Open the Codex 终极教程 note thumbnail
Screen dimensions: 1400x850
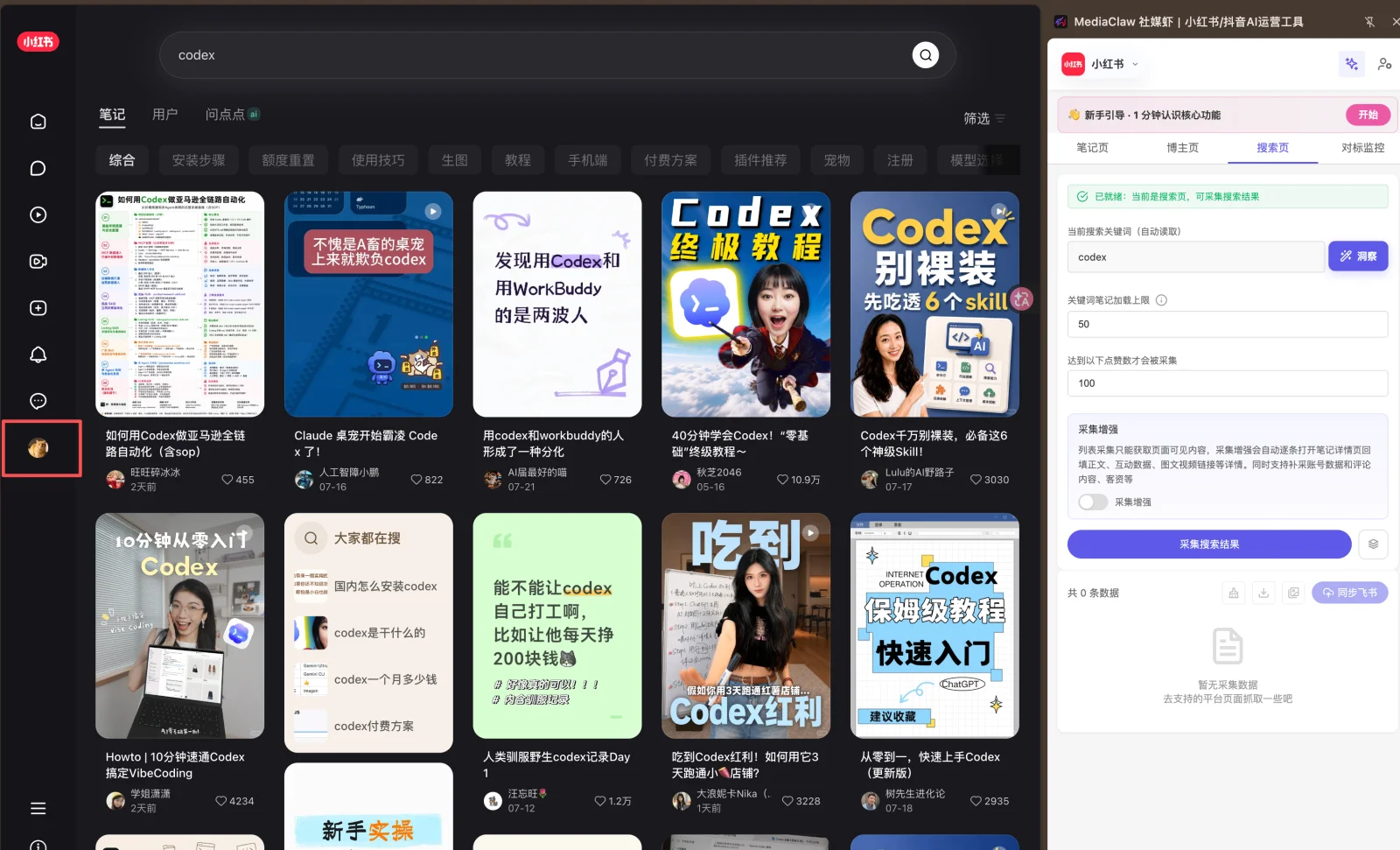(x=745, y=304)
